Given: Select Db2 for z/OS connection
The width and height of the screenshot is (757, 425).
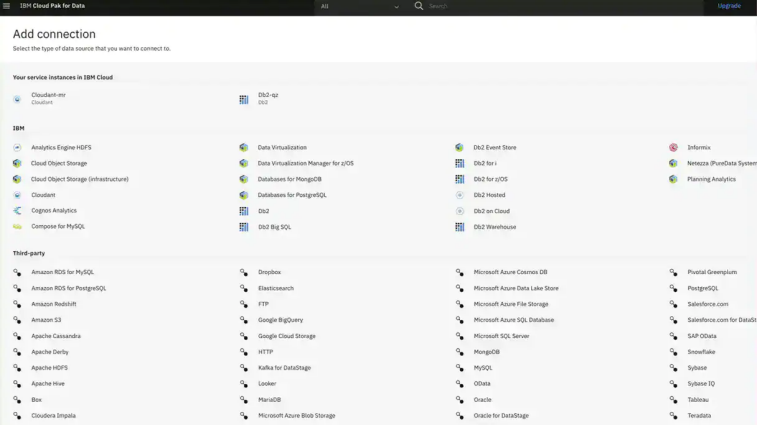Looking at the screenshot, I should click(x=491, y=179).
